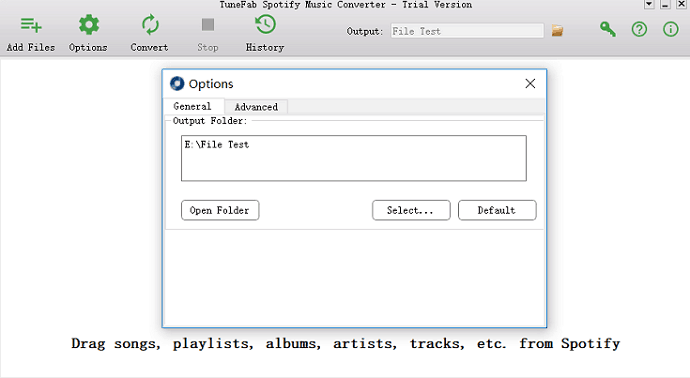This screenshot has width=690, height=378.
Task: Open the title bar dropdown arrow menu
Action: coord(649,4)
